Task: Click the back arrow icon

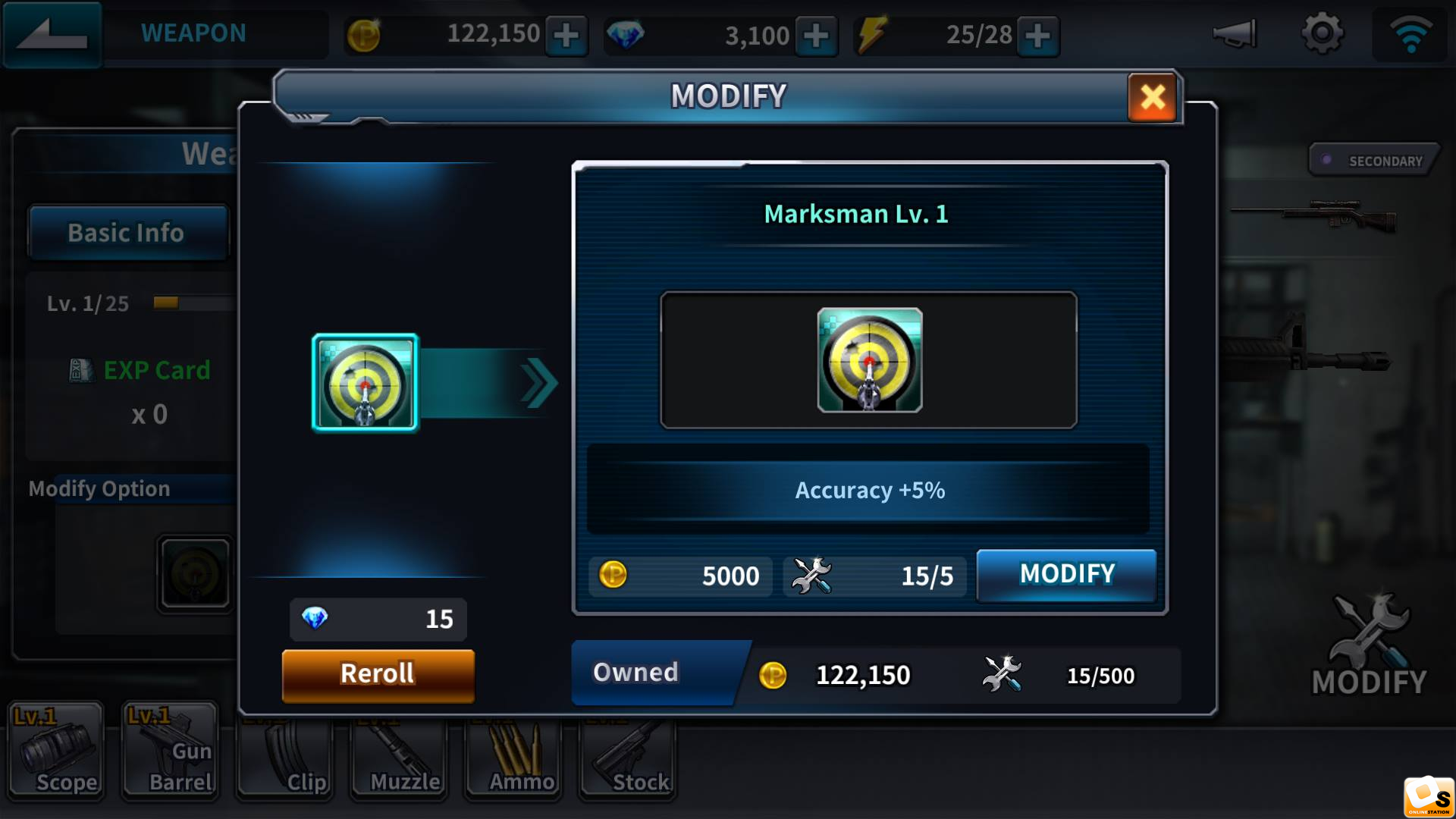Action: 52,34
